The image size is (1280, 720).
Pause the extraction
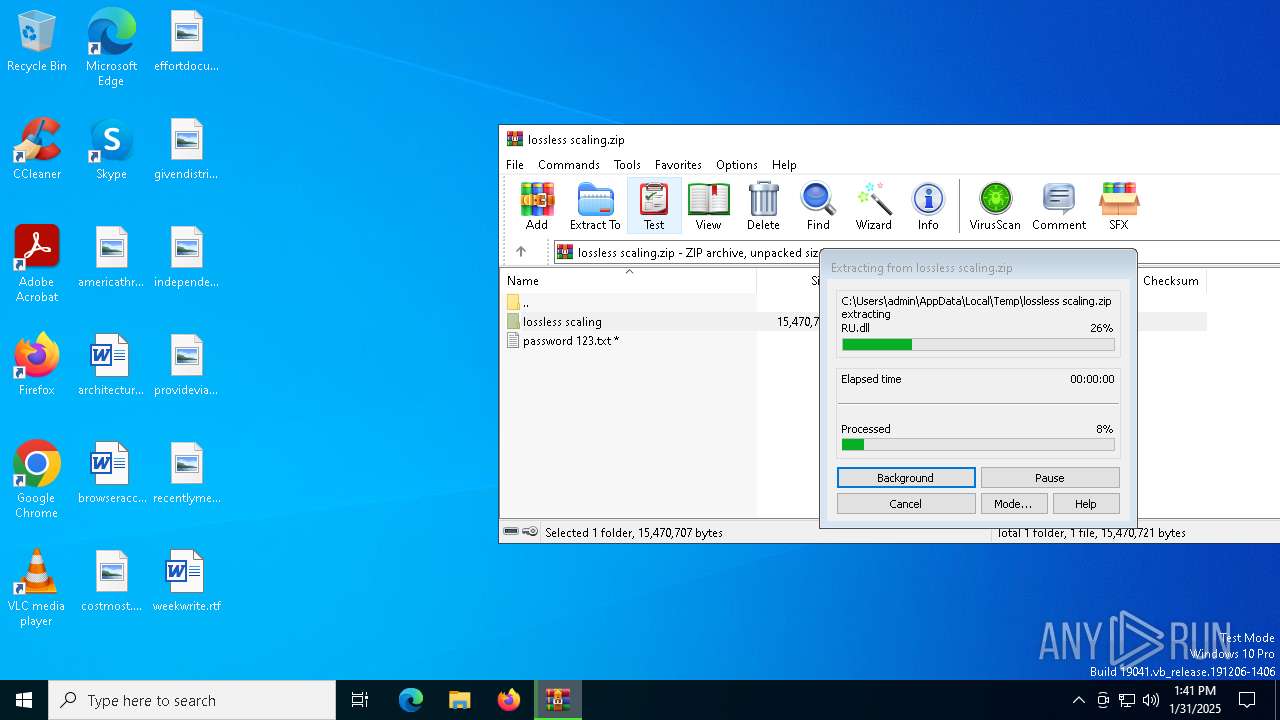(x=1050, y=478)
